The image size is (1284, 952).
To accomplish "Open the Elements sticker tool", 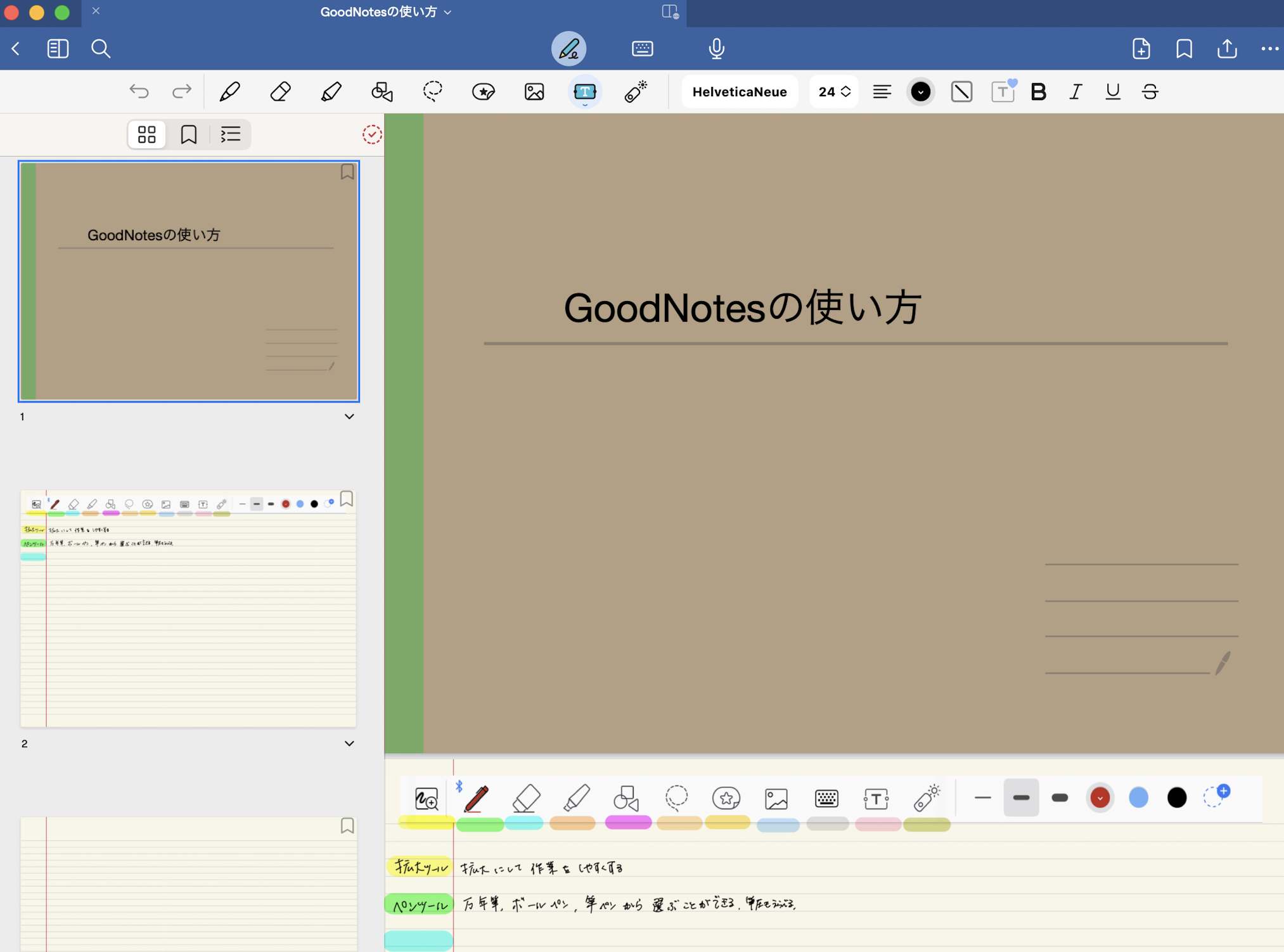I will [x=483, y=92].
